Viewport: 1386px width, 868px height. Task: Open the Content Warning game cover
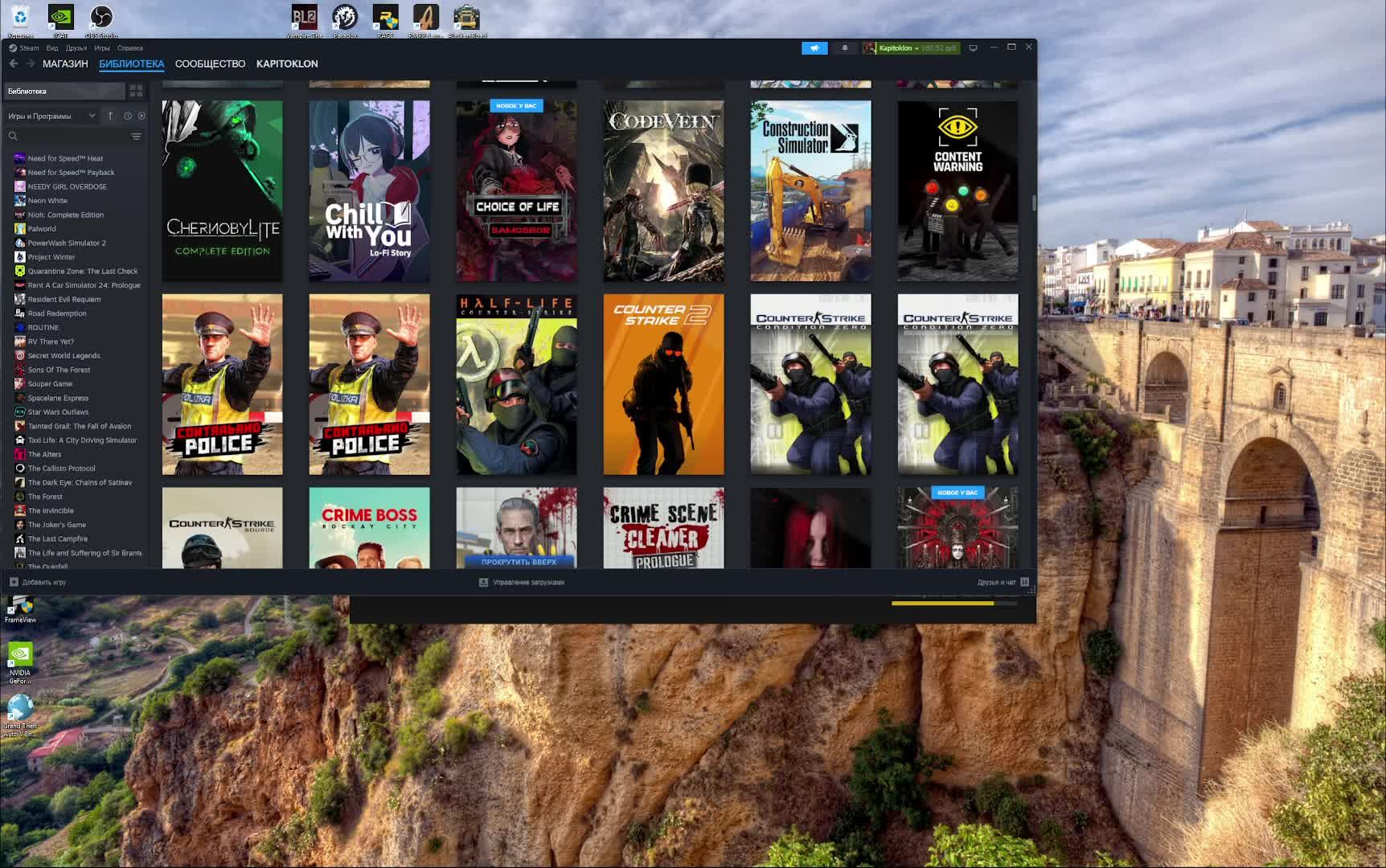(958, 191)
